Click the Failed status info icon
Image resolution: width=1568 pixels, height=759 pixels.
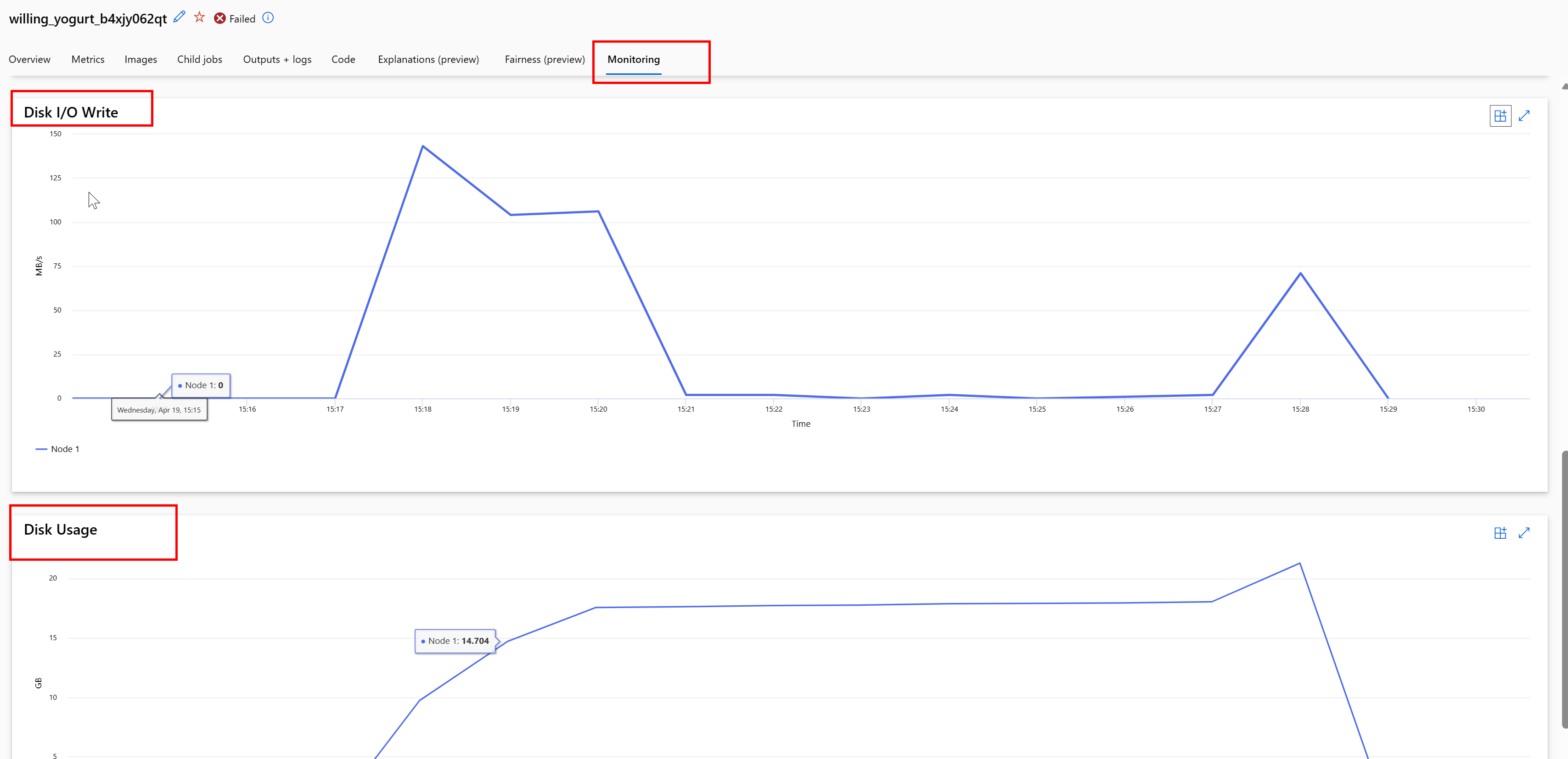[268, 17]
